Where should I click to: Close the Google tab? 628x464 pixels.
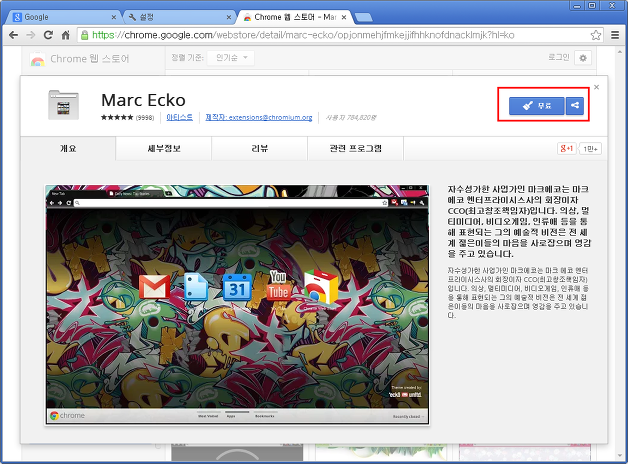114,17
